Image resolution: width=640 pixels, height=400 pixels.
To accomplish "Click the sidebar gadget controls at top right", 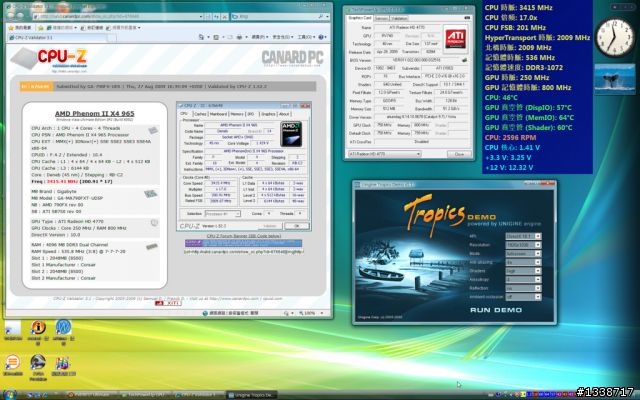I will [624, 7].
